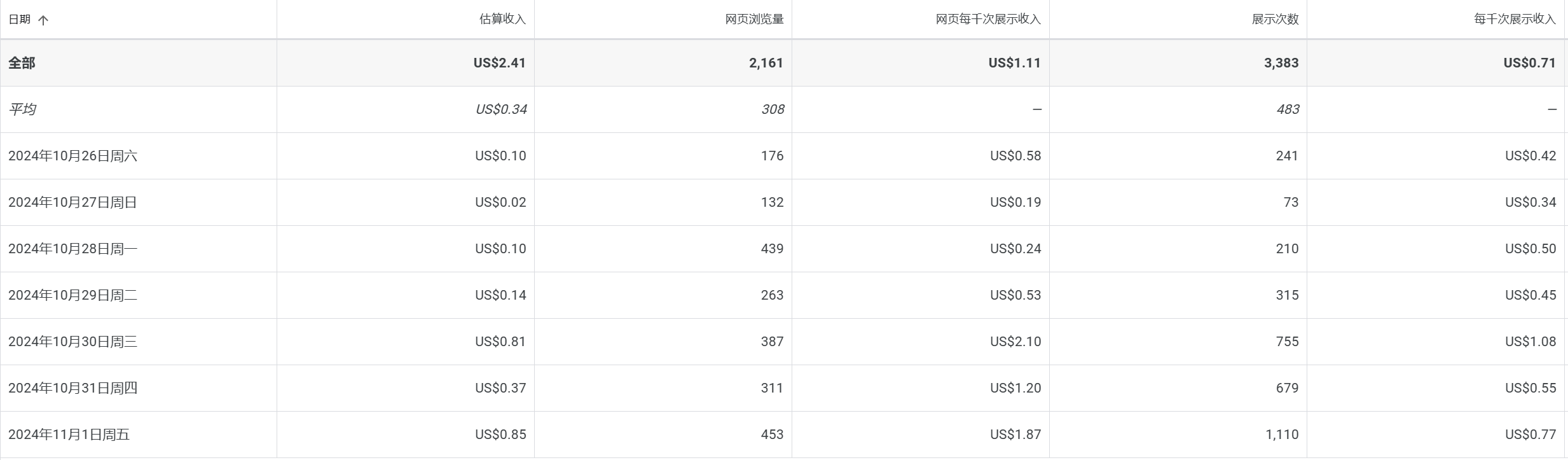Select the 2024年10月30日周三 row

[x=72, y=342]
